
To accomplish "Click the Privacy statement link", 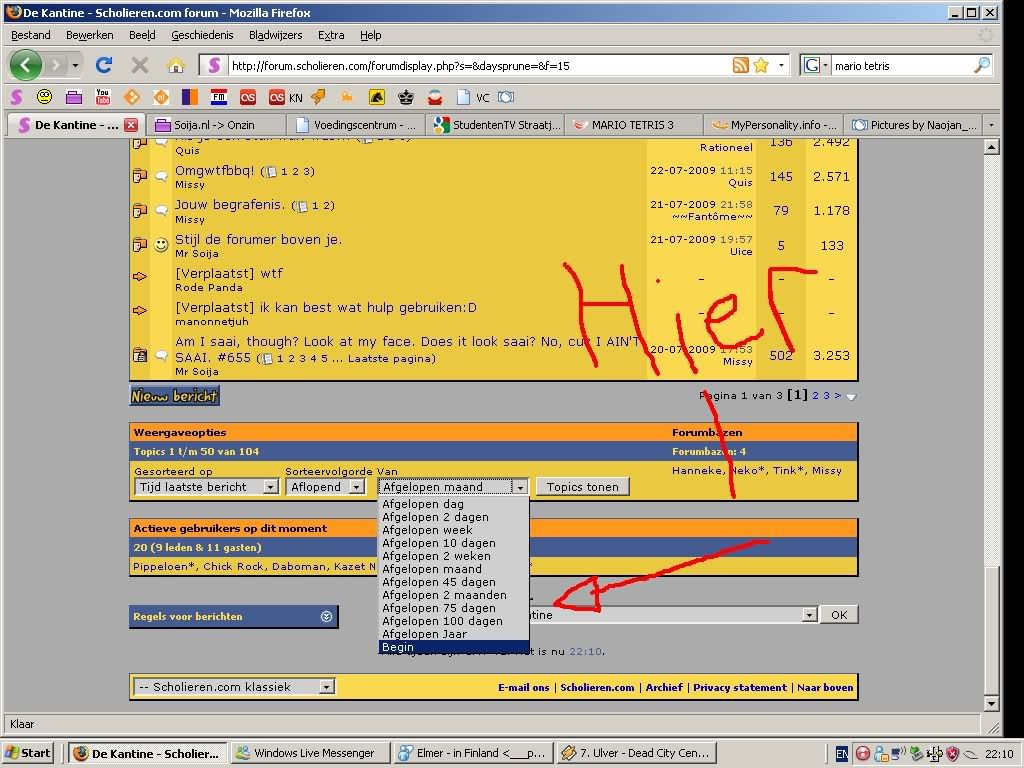I will 740,687.
